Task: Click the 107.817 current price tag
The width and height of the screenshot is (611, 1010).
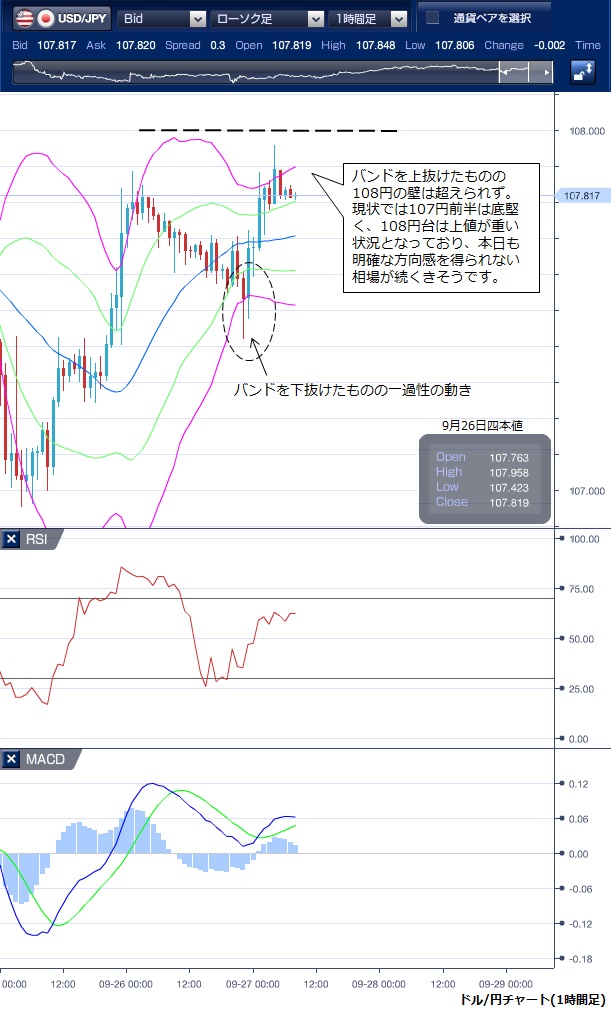Action: (x=581, y=197)
